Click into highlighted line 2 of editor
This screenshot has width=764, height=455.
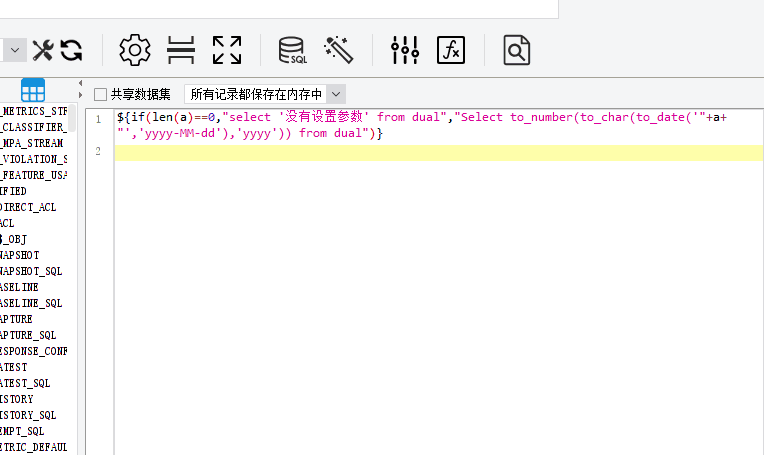click(439, 152)
